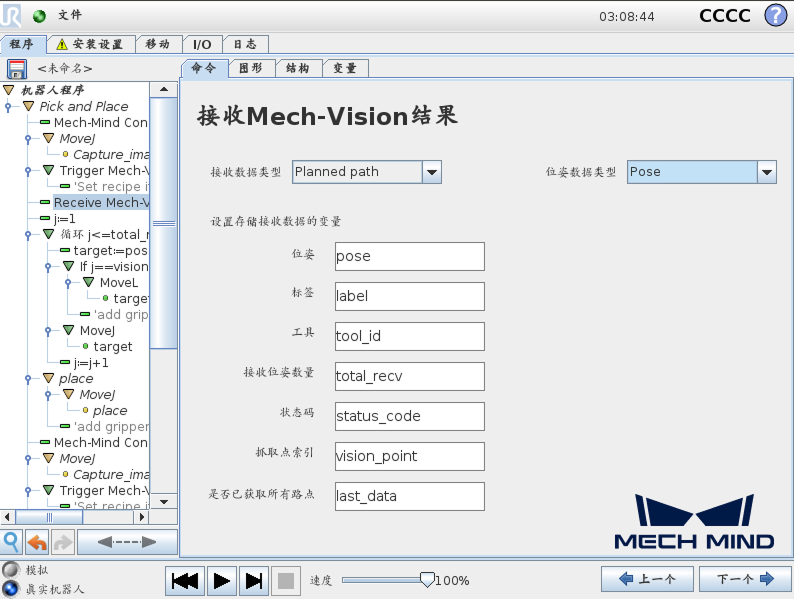Select the 真实机器人 real robot radio button
The height and width of the screenshot is (599, 794).
(x=11, y=589)
